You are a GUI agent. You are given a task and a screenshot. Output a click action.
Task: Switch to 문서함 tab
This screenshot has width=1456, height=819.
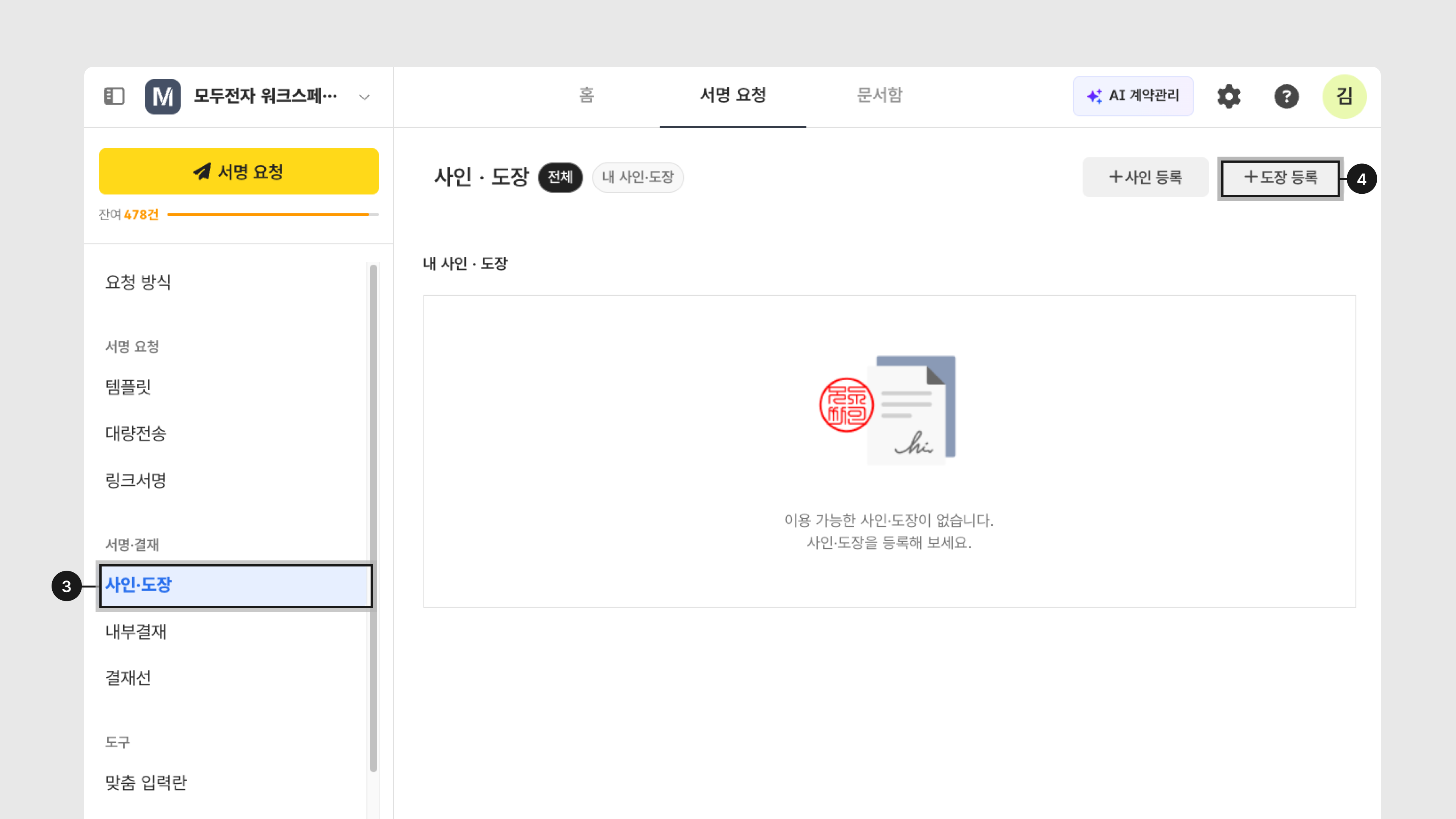[x=880, y=95]
